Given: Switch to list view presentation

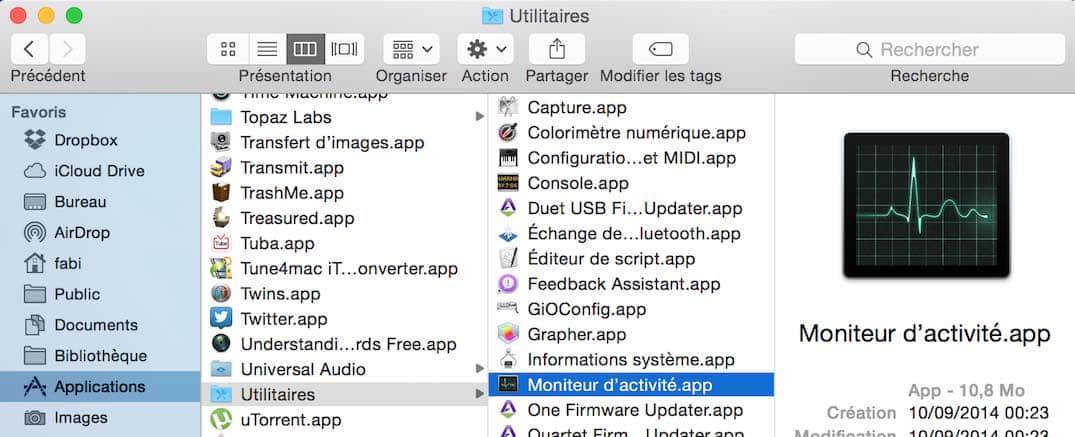Looking at the screenshot, I should coord(267,49).
